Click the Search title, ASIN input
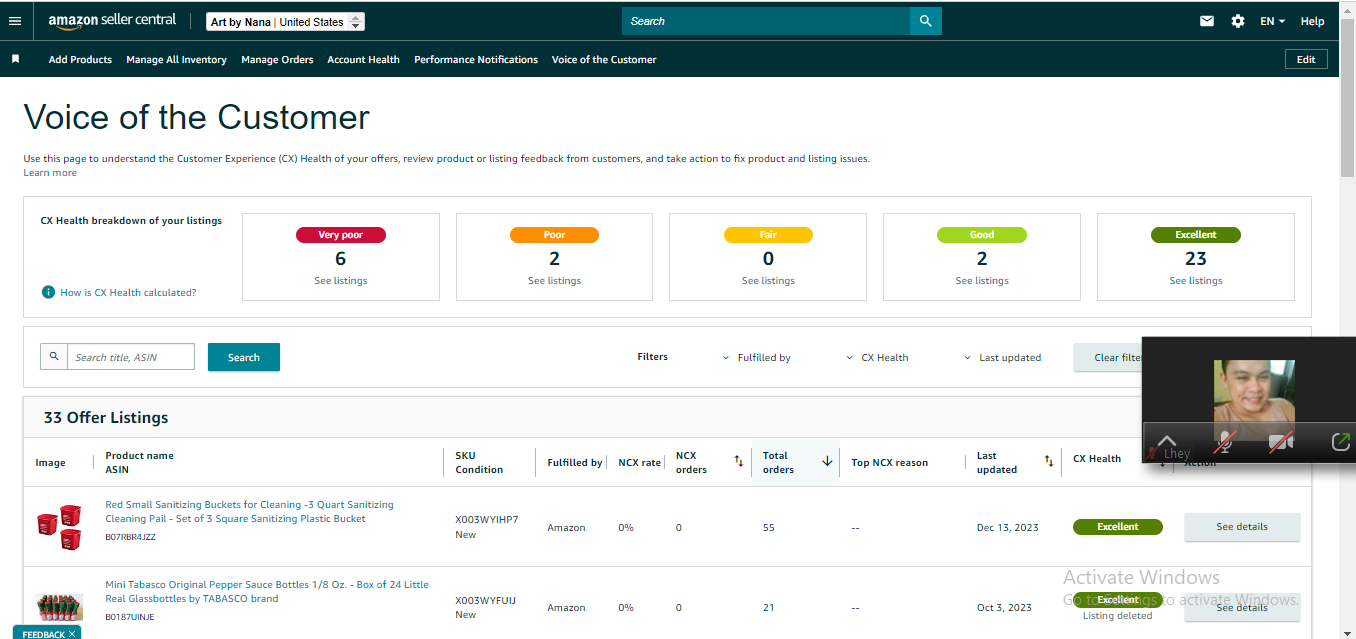This screenshot has height=639, width=1356. 131,357
